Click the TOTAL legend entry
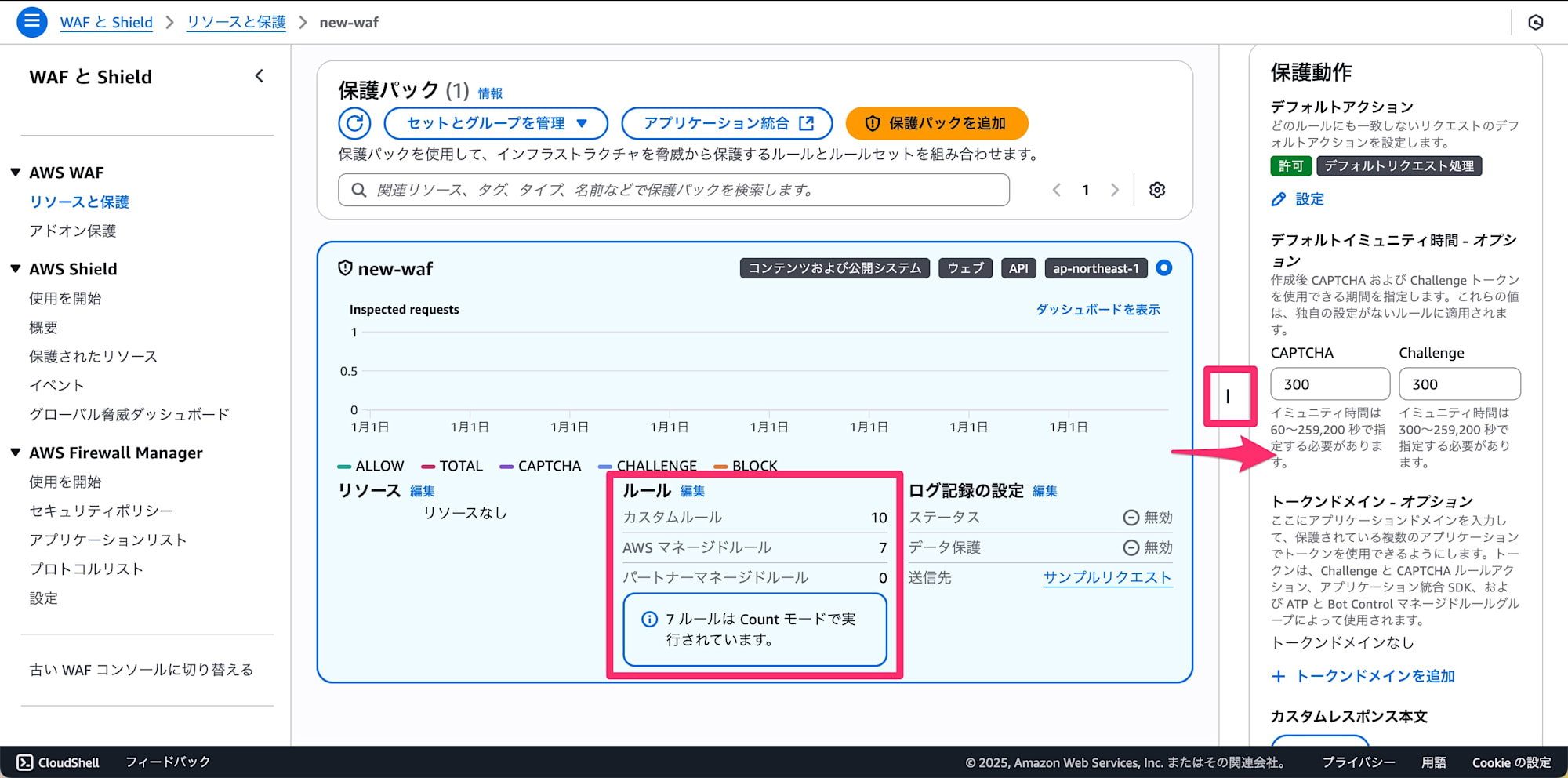The width and height of the screenshot is (1568, 778). pos(452,466)
